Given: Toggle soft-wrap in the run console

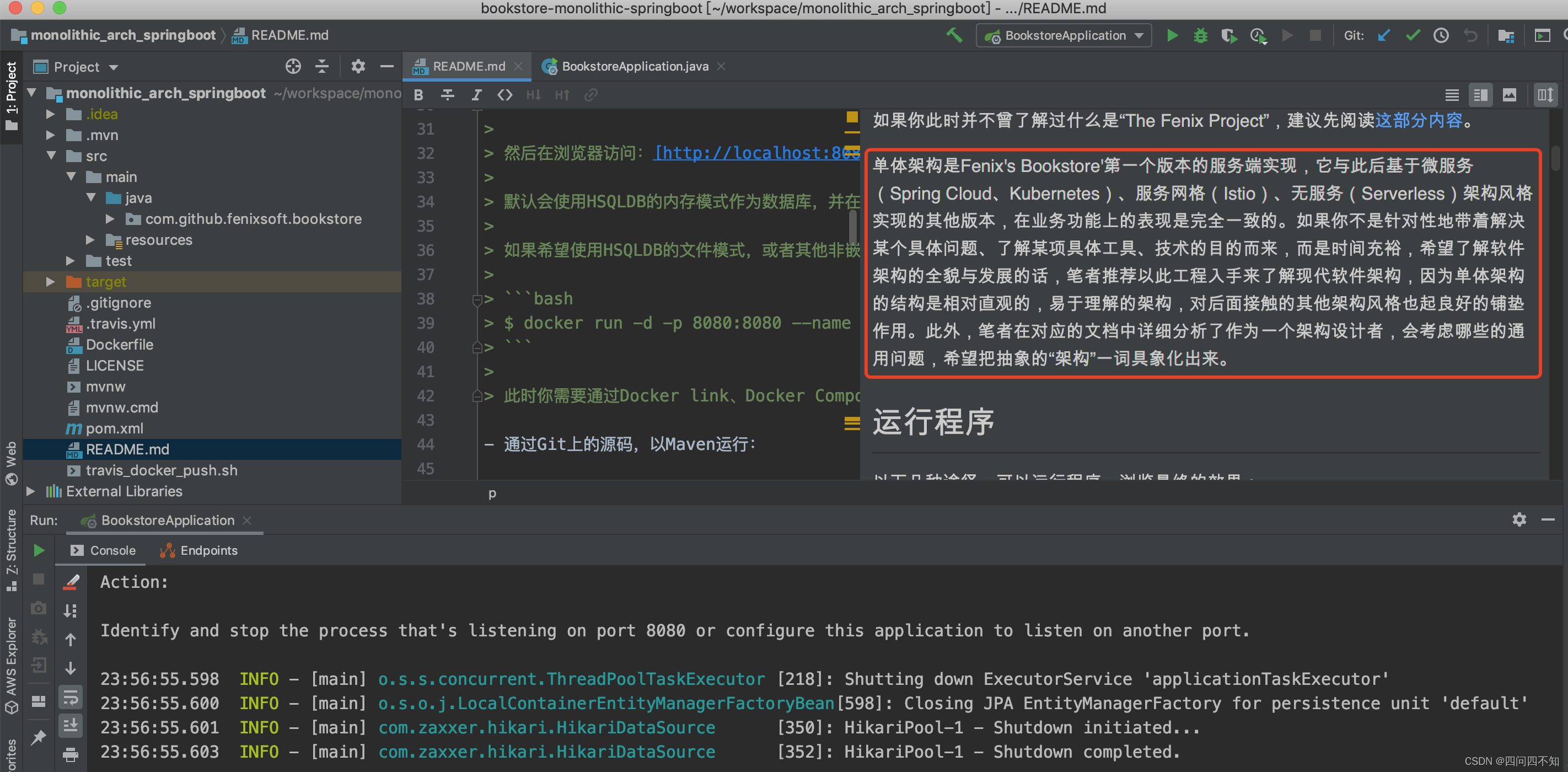Looking at the screenshot, I should 71,697.
